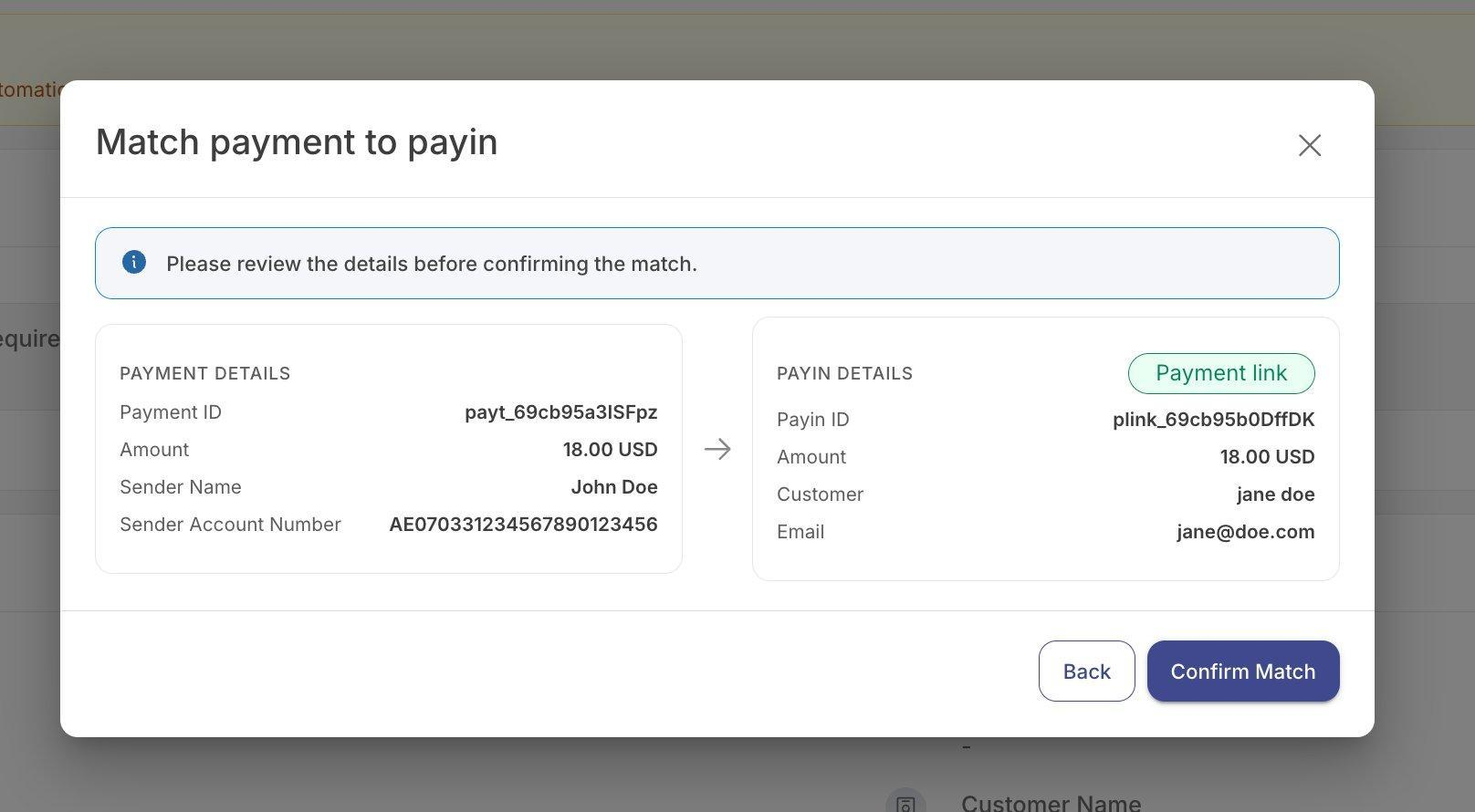Click the Match payment to payin title
Viewport: 1475px width, 812px height.
click(x=297, y=142)
